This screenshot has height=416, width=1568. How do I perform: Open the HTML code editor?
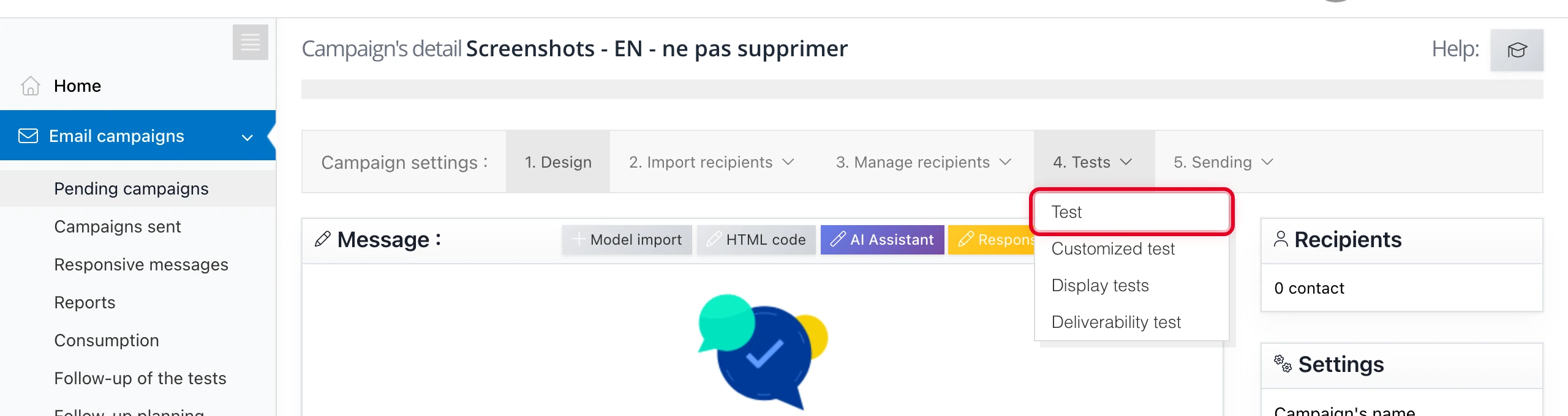tap(756, 239)
